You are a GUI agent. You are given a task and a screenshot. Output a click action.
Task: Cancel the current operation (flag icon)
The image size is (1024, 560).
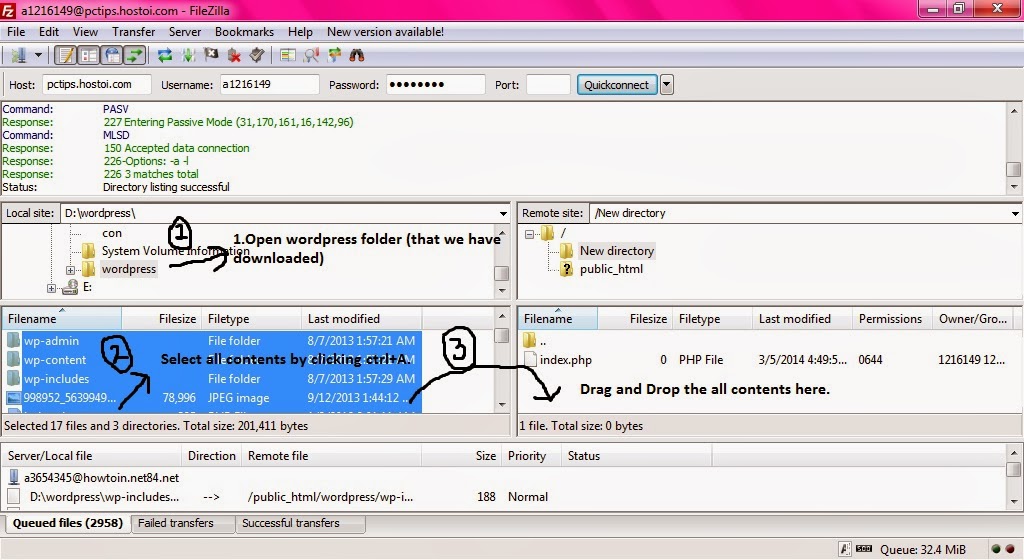(x=211, y=55)
